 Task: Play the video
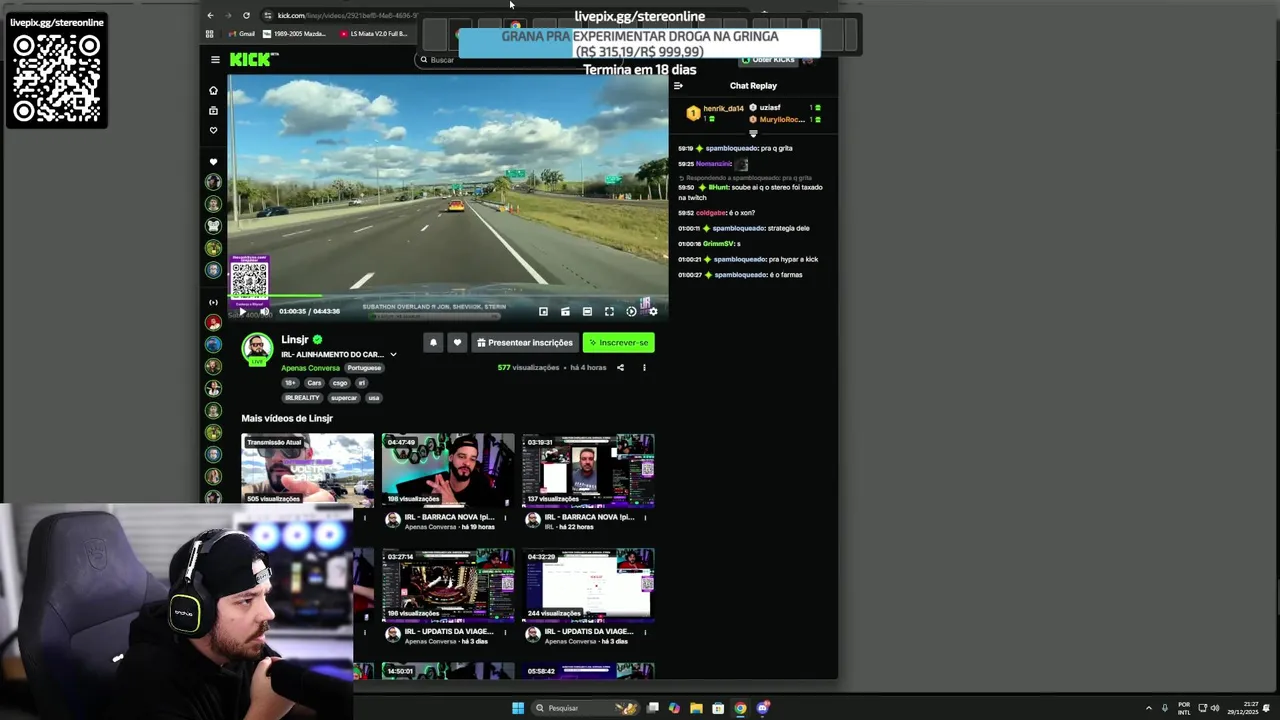point(242,312)
